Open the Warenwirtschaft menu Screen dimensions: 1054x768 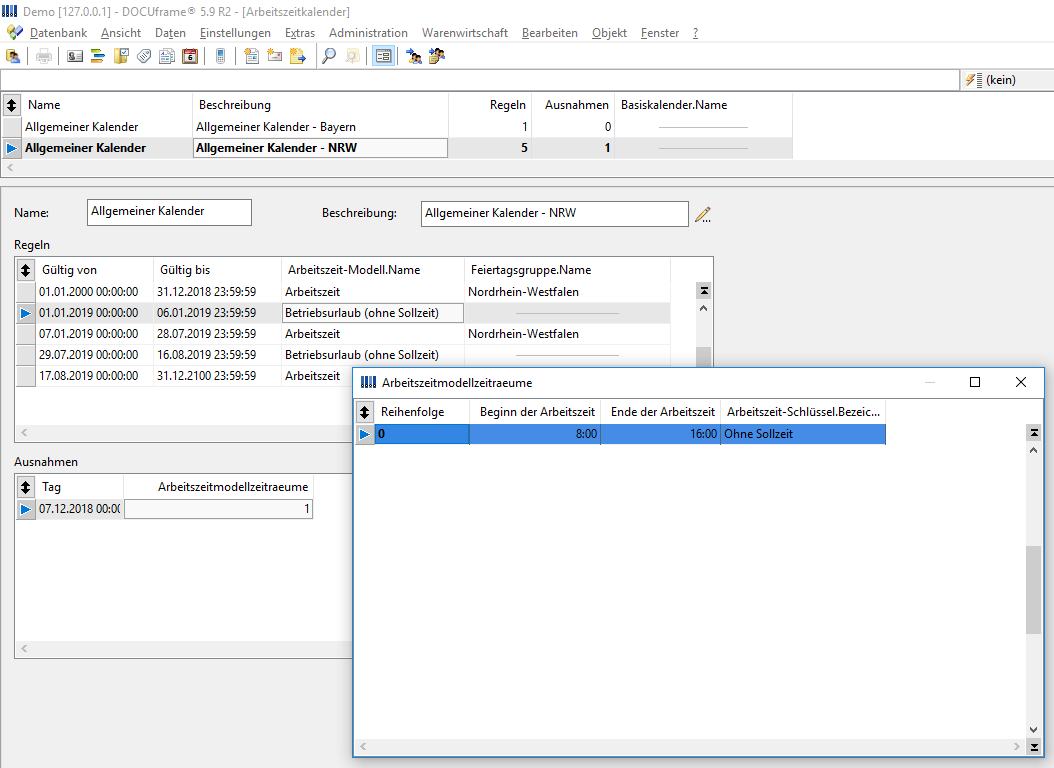pyautogui.click(x=464, y=33)
